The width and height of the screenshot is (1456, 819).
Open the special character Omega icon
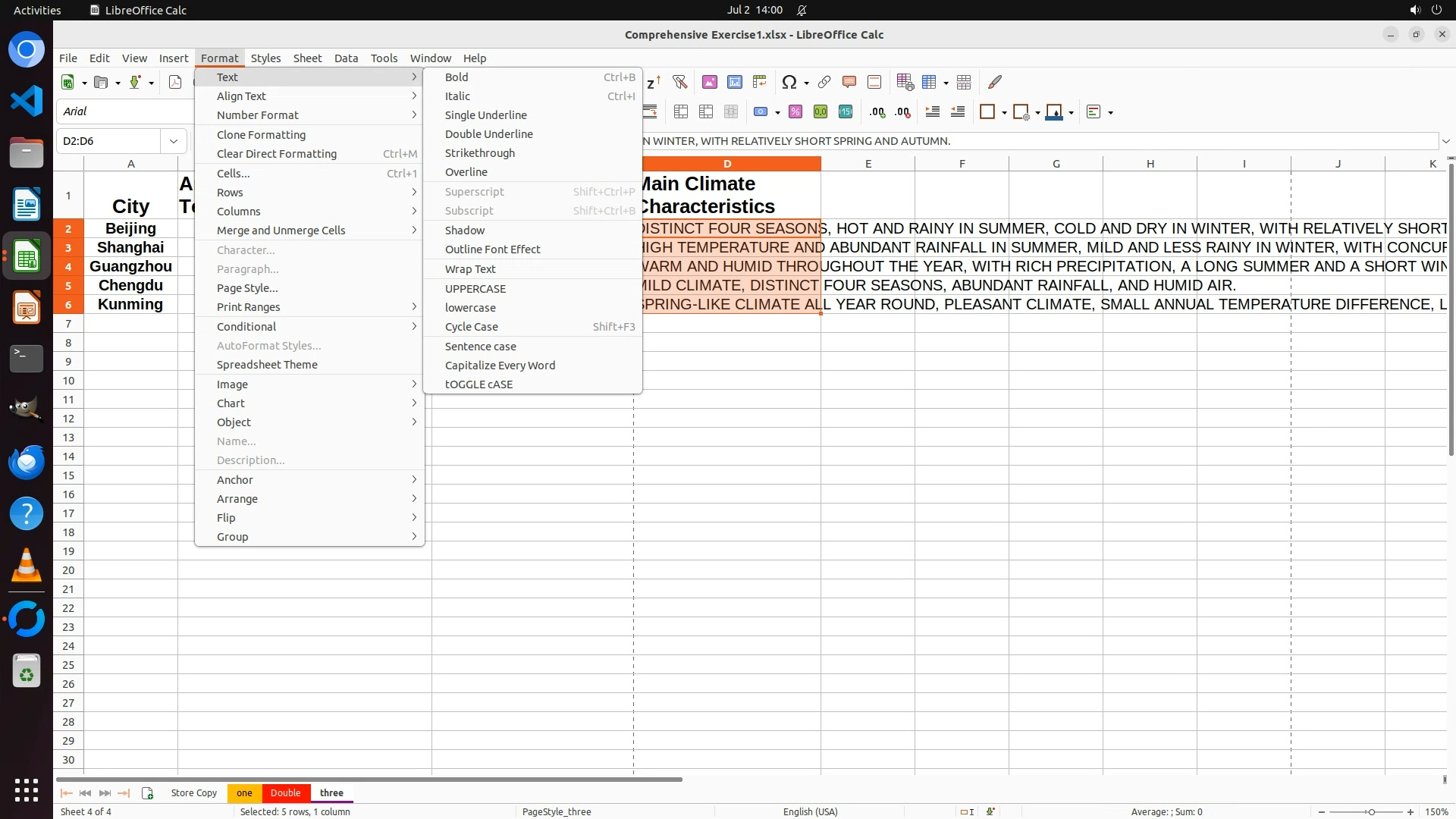tap(789, 82)
